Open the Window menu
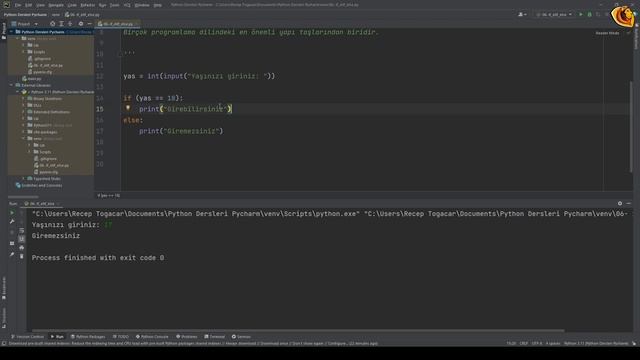The image size is (640, 360). pos(142,5)
